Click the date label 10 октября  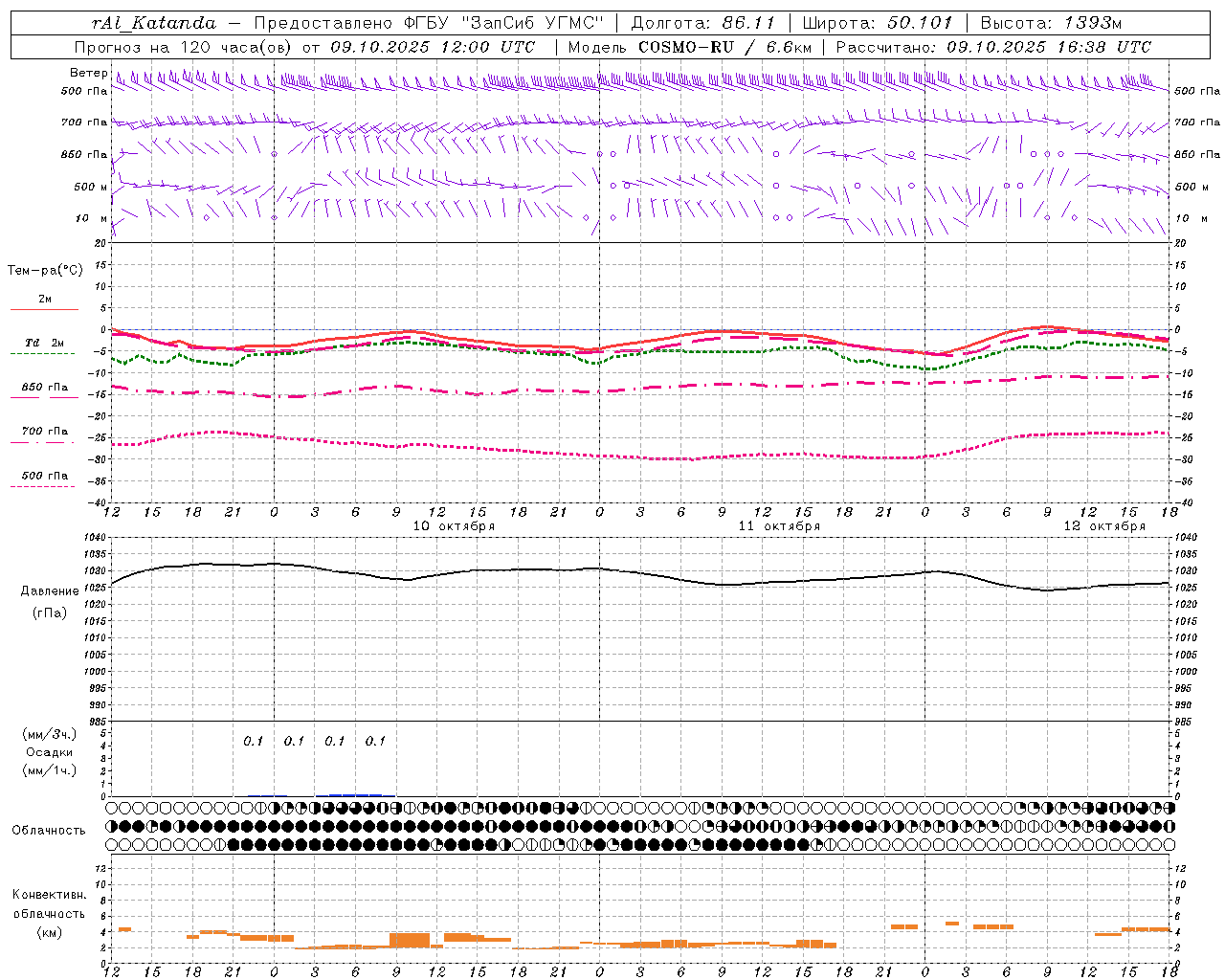click(454, 526)
